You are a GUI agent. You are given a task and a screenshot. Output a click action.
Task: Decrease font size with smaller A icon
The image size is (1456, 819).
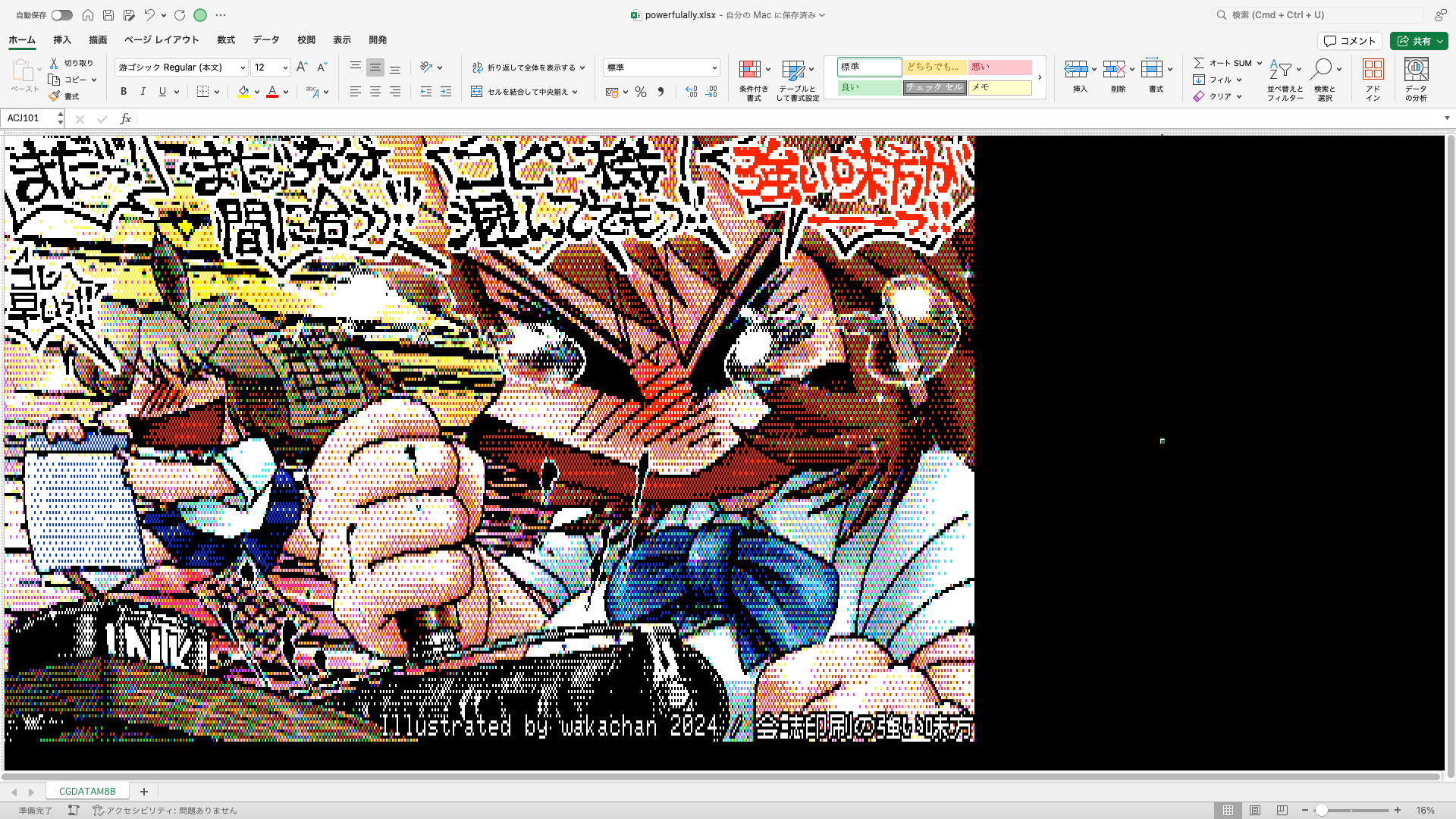click(322, 67)
